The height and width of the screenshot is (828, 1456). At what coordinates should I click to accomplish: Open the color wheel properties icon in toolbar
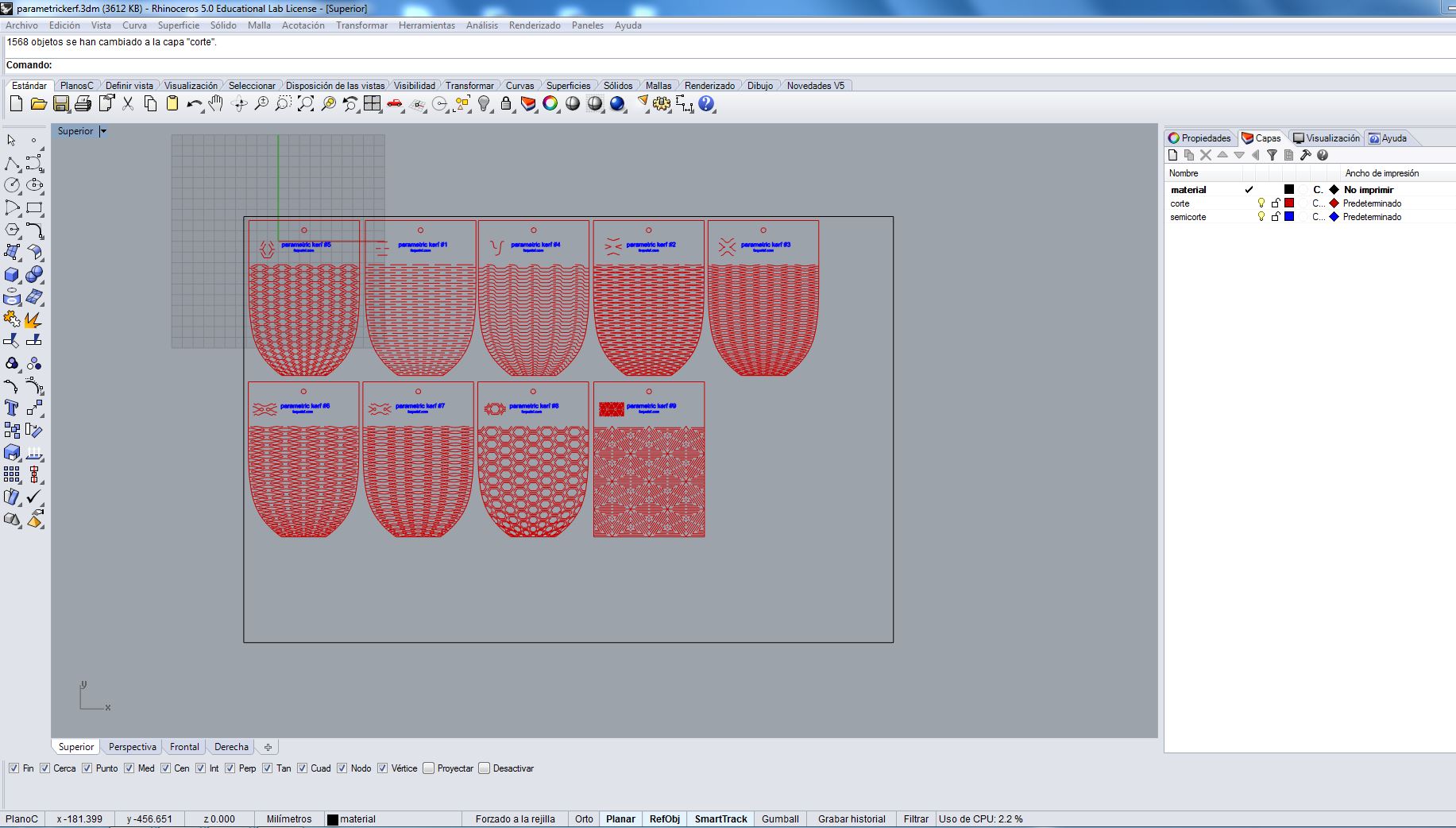(x=550, y=104)
